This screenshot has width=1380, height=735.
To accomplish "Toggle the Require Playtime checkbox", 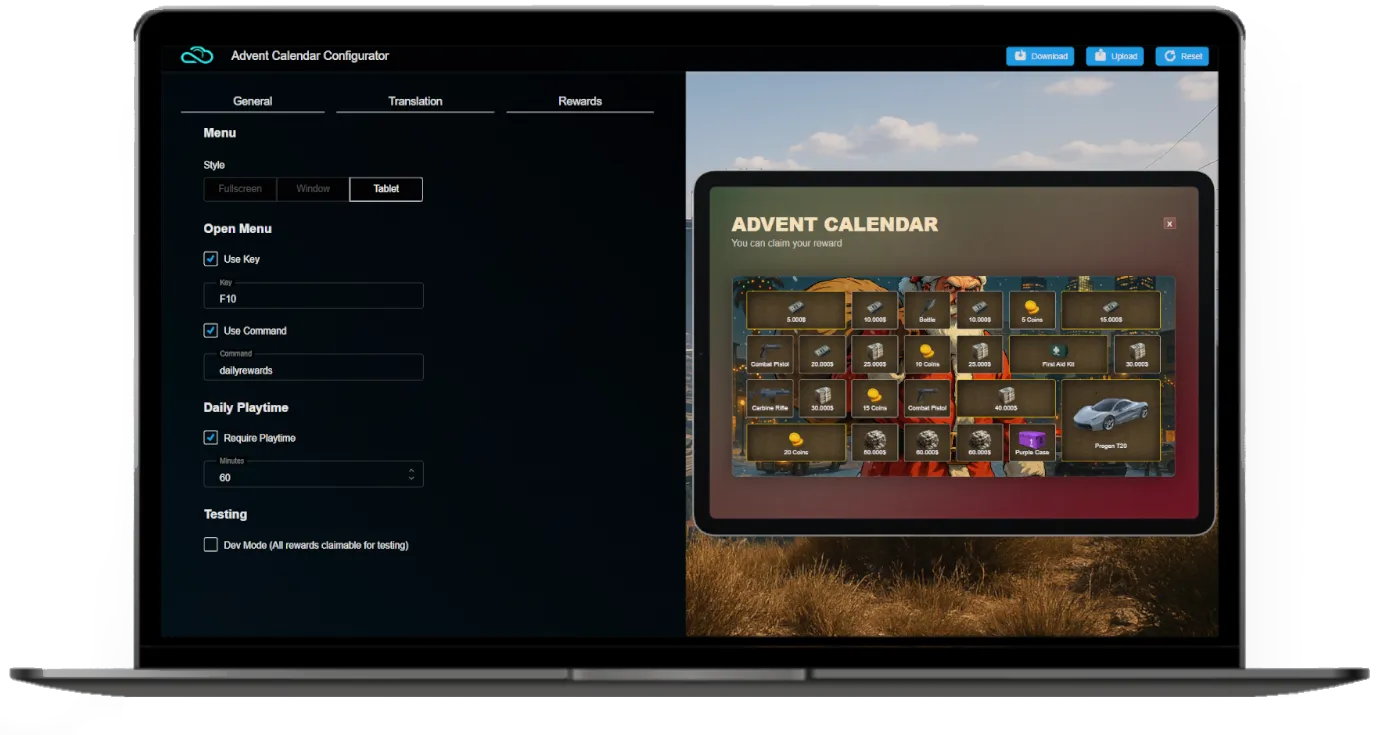I will pyautogui.click(x=211, y=438).
